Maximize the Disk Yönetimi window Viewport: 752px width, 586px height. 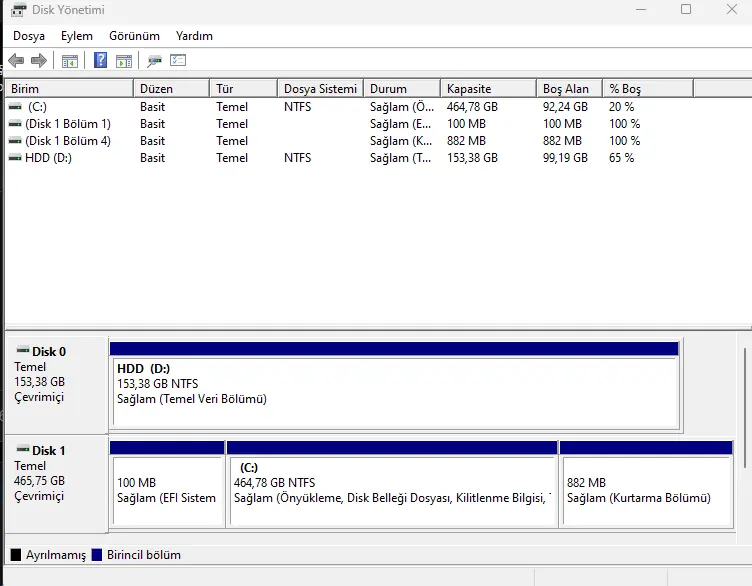coord(686,10)
